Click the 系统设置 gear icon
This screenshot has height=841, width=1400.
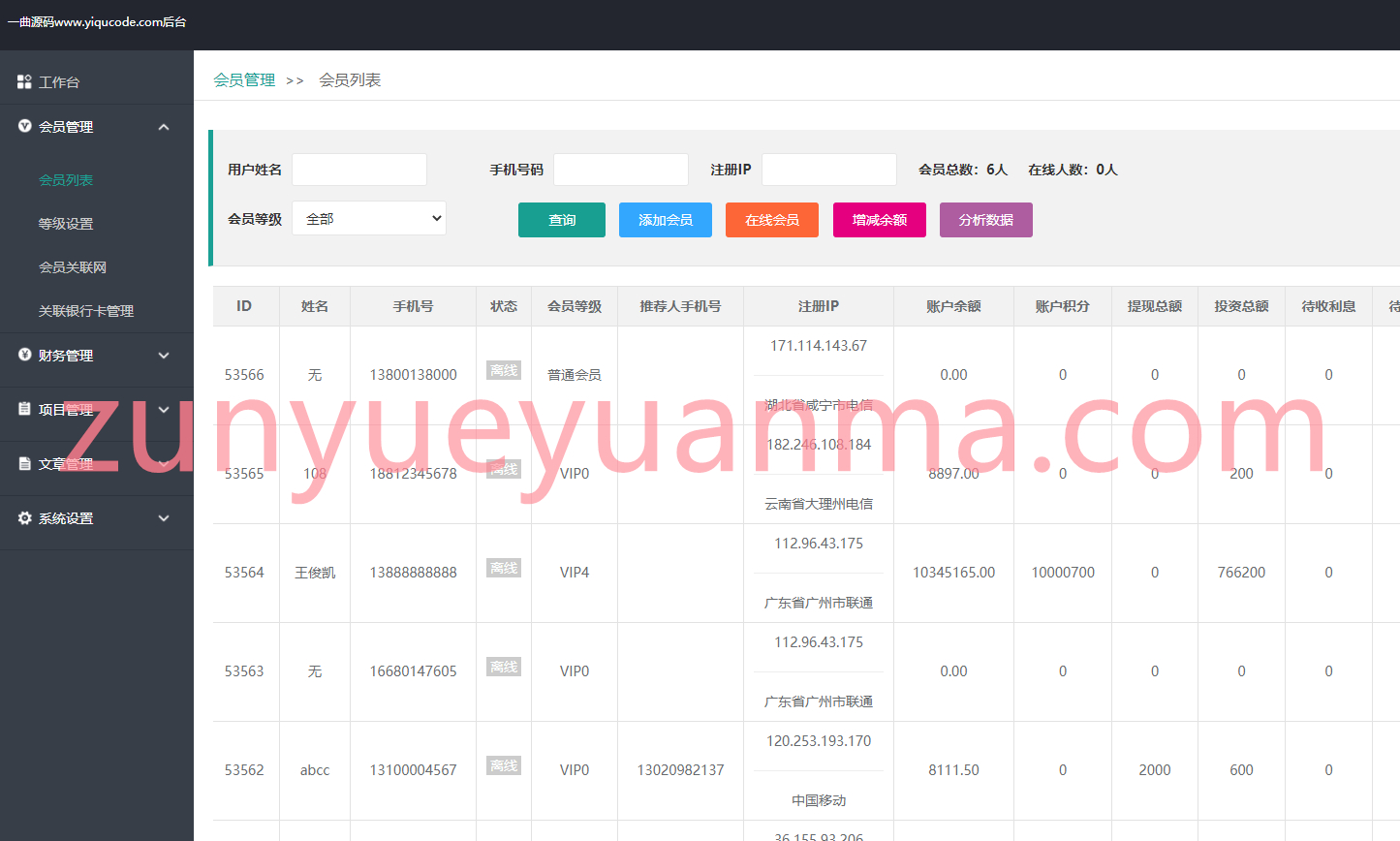25,517
